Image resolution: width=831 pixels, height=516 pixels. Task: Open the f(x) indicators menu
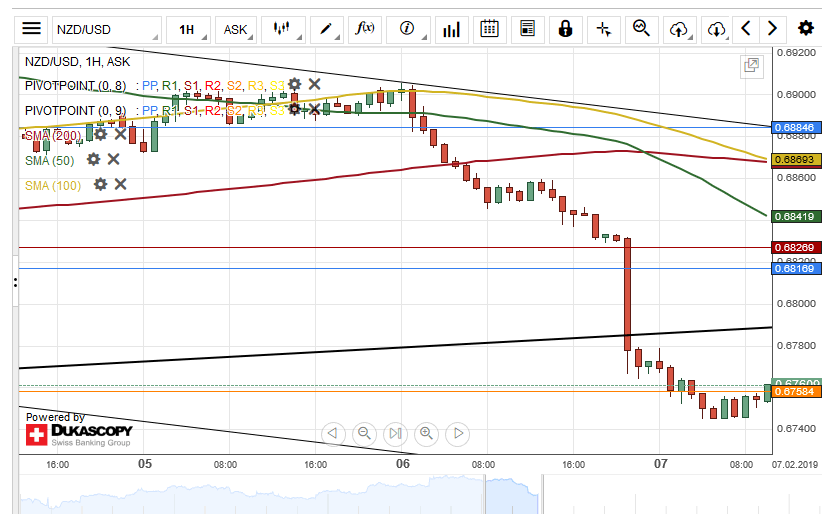365,29
